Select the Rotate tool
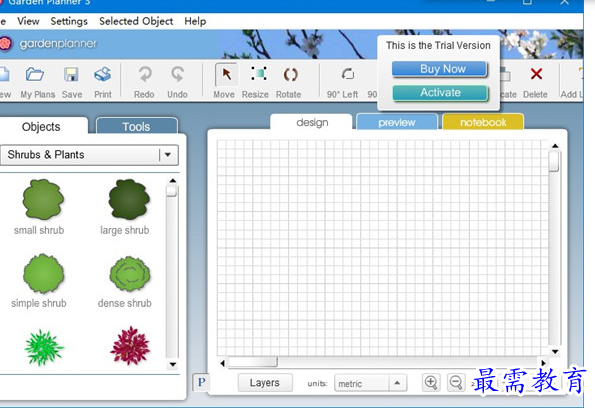 [x=290, y=75]
